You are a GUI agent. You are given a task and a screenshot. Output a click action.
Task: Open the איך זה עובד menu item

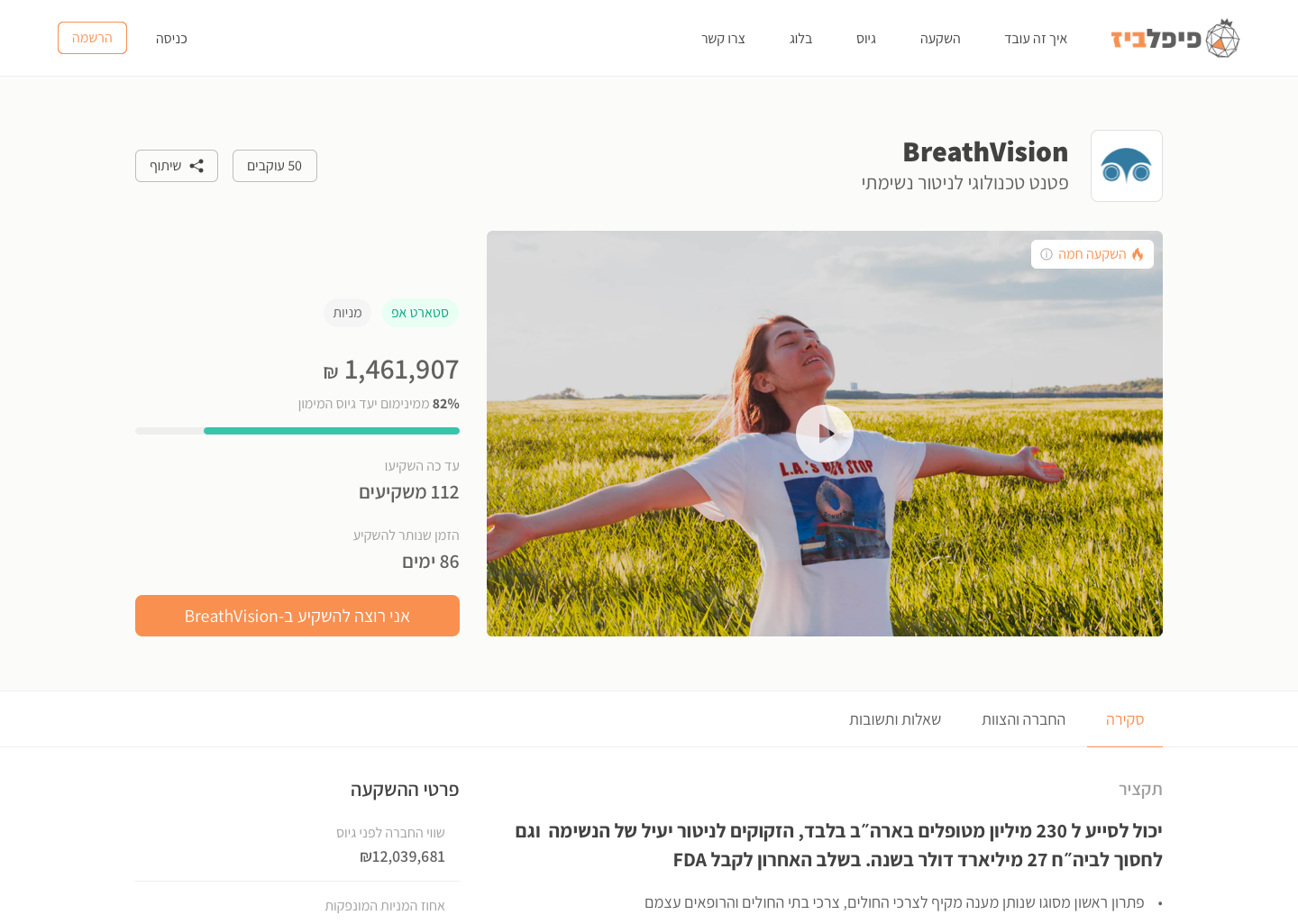tap(1036, 39)
